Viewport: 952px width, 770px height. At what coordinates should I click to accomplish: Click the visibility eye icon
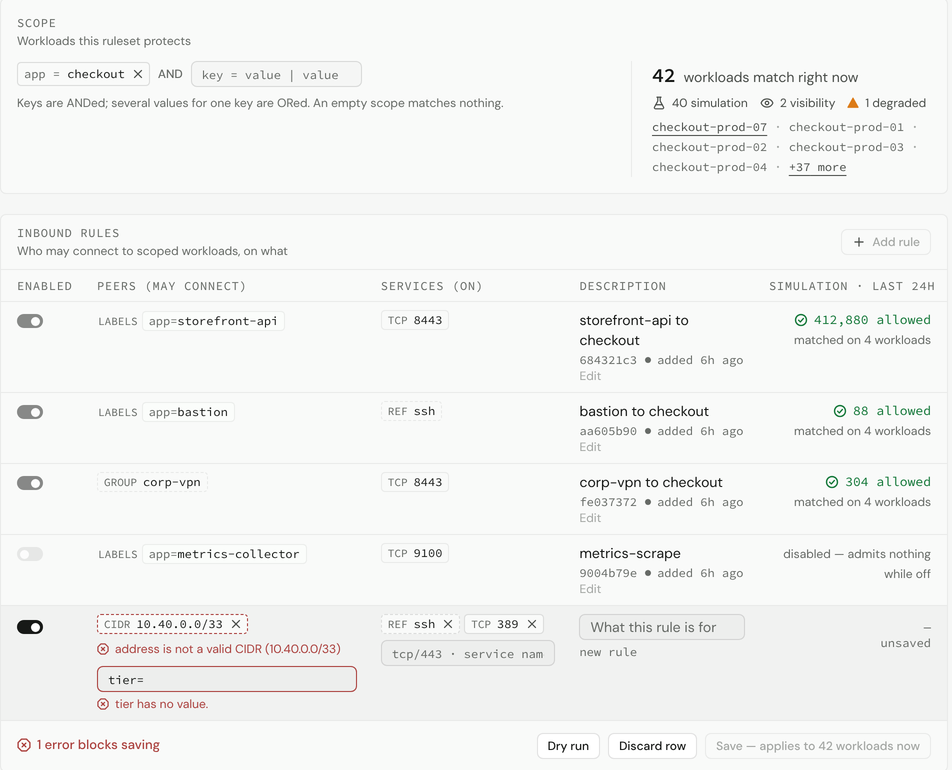[x=767, y=103]
